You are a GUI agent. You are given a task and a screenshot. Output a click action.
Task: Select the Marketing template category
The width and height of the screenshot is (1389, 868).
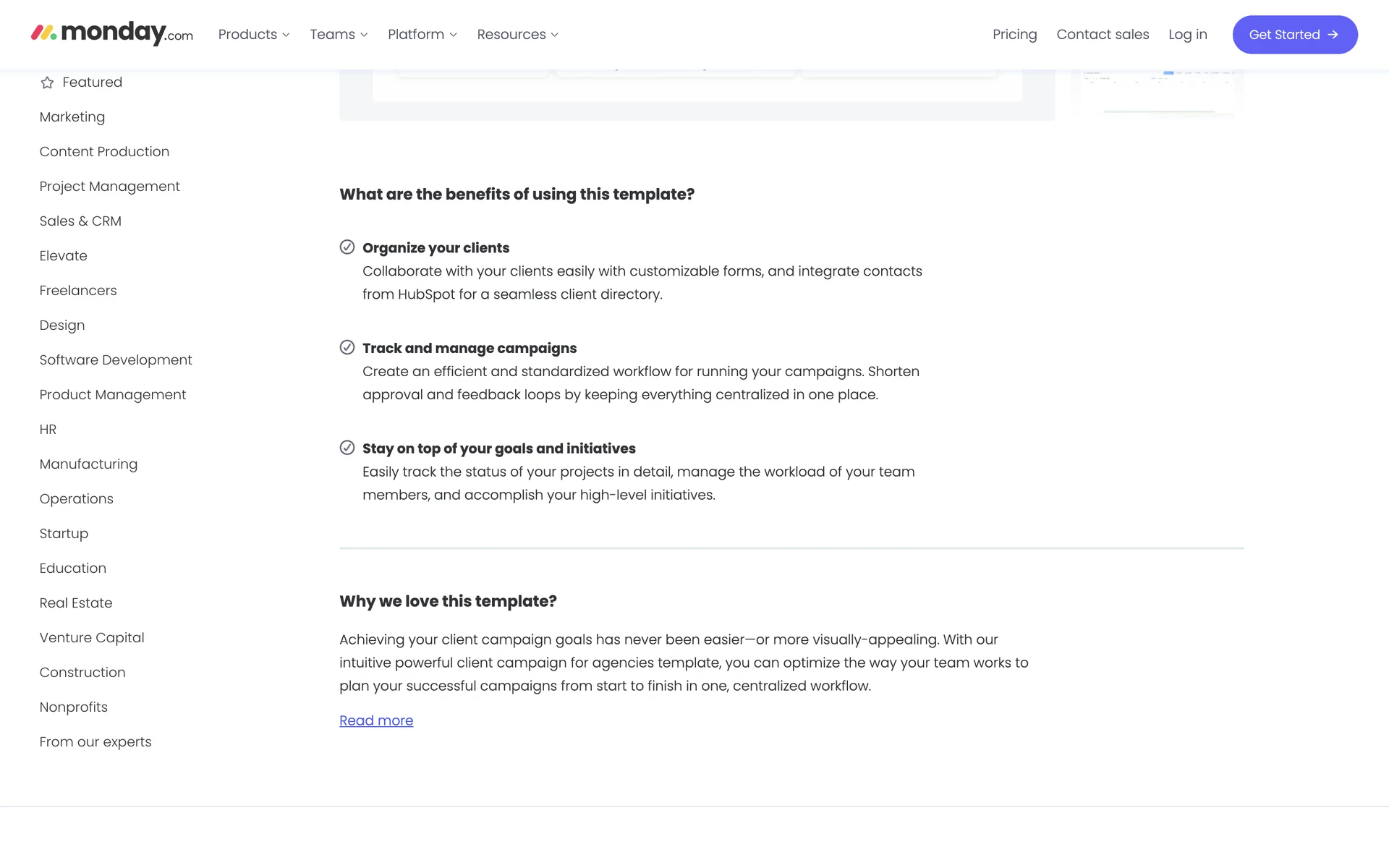[72, 117]
